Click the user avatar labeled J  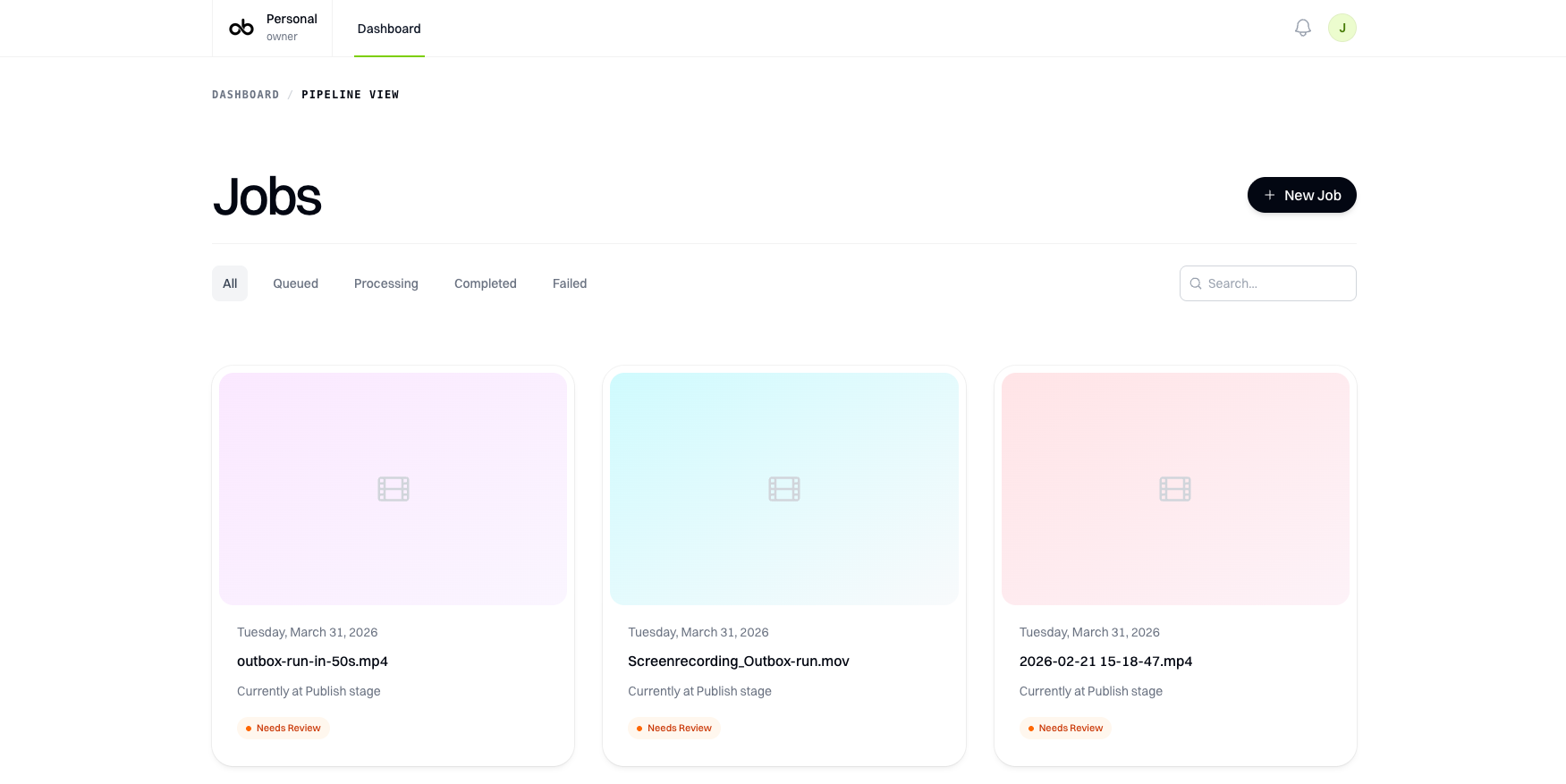click(x=1342, y=28)
